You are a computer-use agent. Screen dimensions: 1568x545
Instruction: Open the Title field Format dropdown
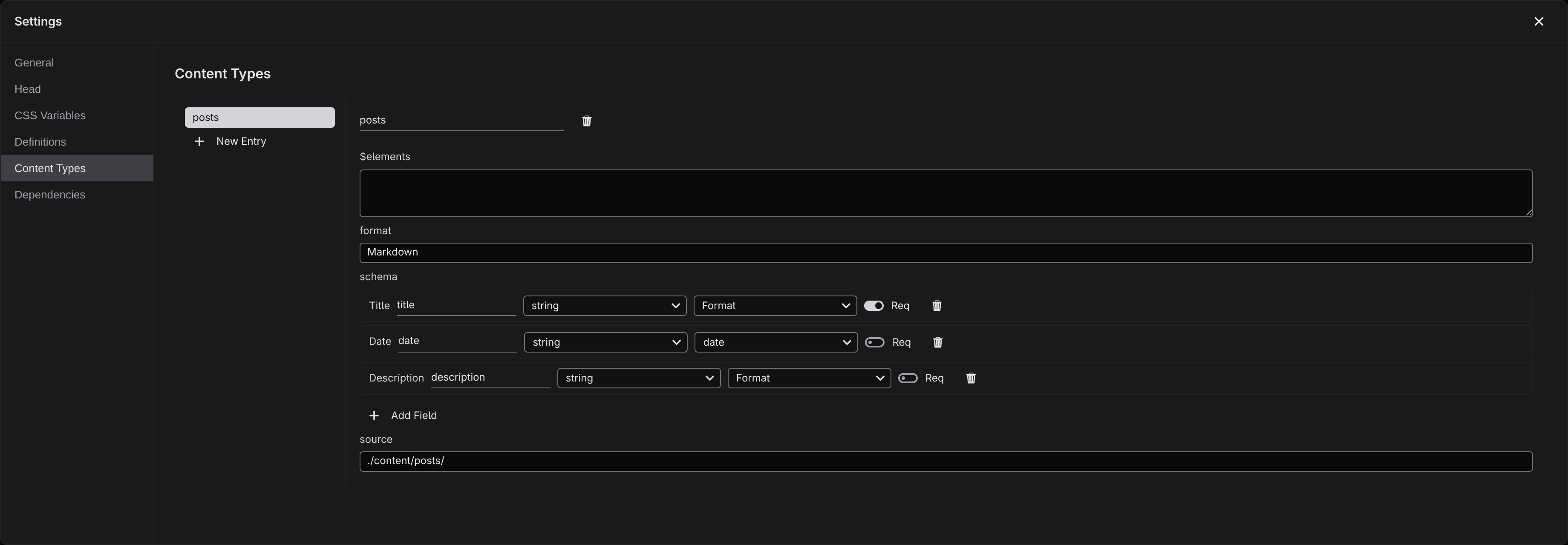coord(775,306)
